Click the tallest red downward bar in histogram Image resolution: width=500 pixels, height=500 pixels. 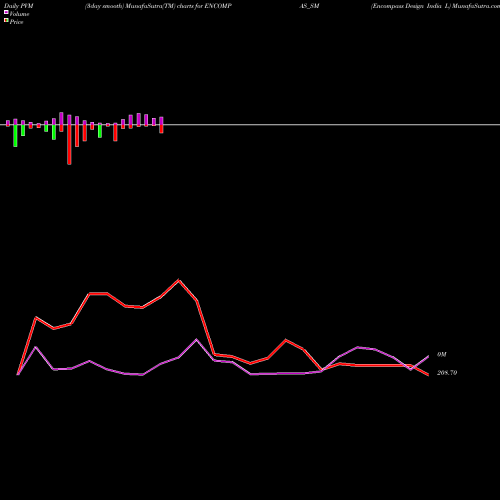(69, 145)
